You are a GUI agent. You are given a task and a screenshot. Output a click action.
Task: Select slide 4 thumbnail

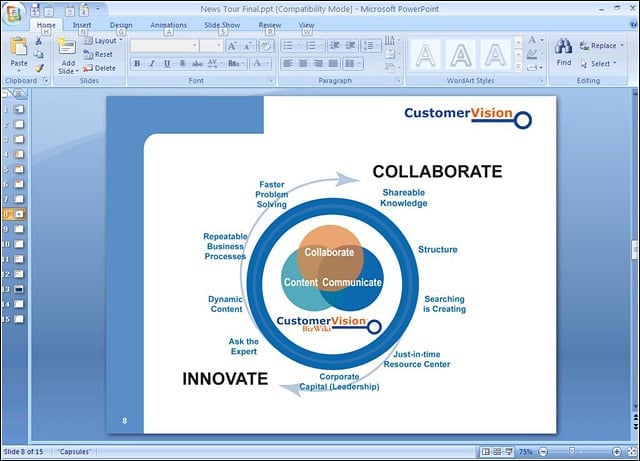[x=19, y=154]
